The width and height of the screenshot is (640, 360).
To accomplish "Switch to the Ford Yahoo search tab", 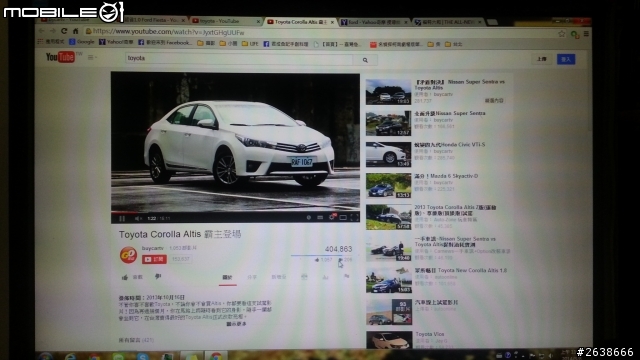I will pyautogui.click(x=374, y=22).
